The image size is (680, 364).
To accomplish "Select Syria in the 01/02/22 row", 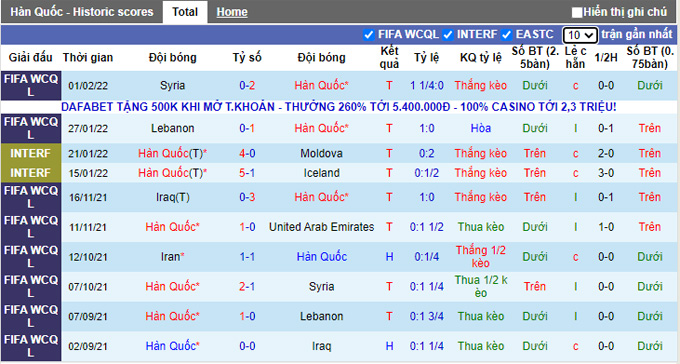I will coord(173,85).
